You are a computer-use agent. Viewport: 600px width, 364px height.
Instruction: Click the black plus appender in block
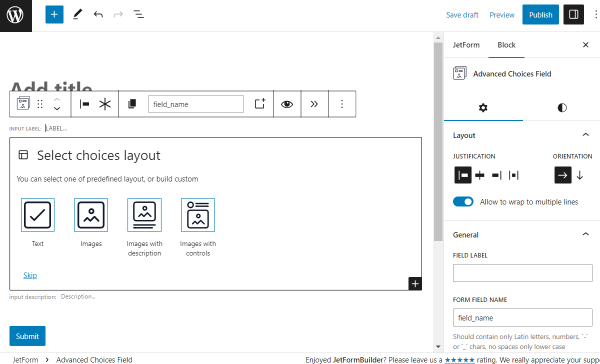[x=415, y=284]
